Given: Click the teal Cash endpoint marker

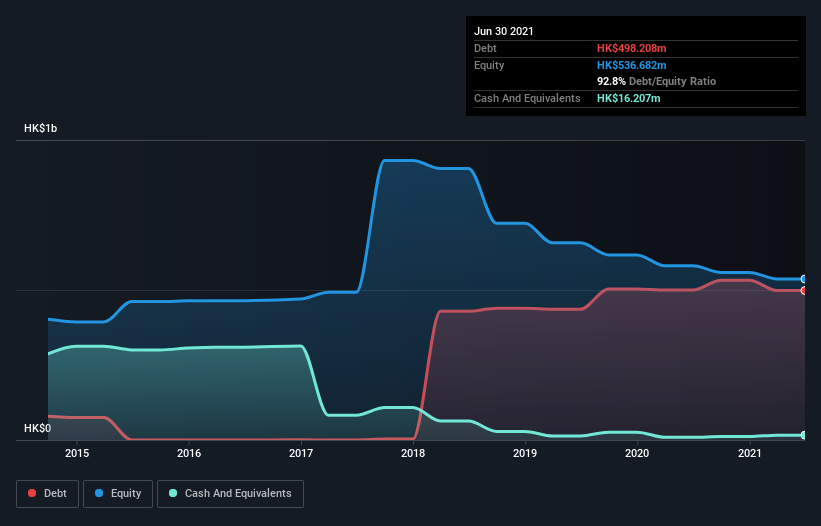Looking at the screenshot, I should tap(804, 435).
